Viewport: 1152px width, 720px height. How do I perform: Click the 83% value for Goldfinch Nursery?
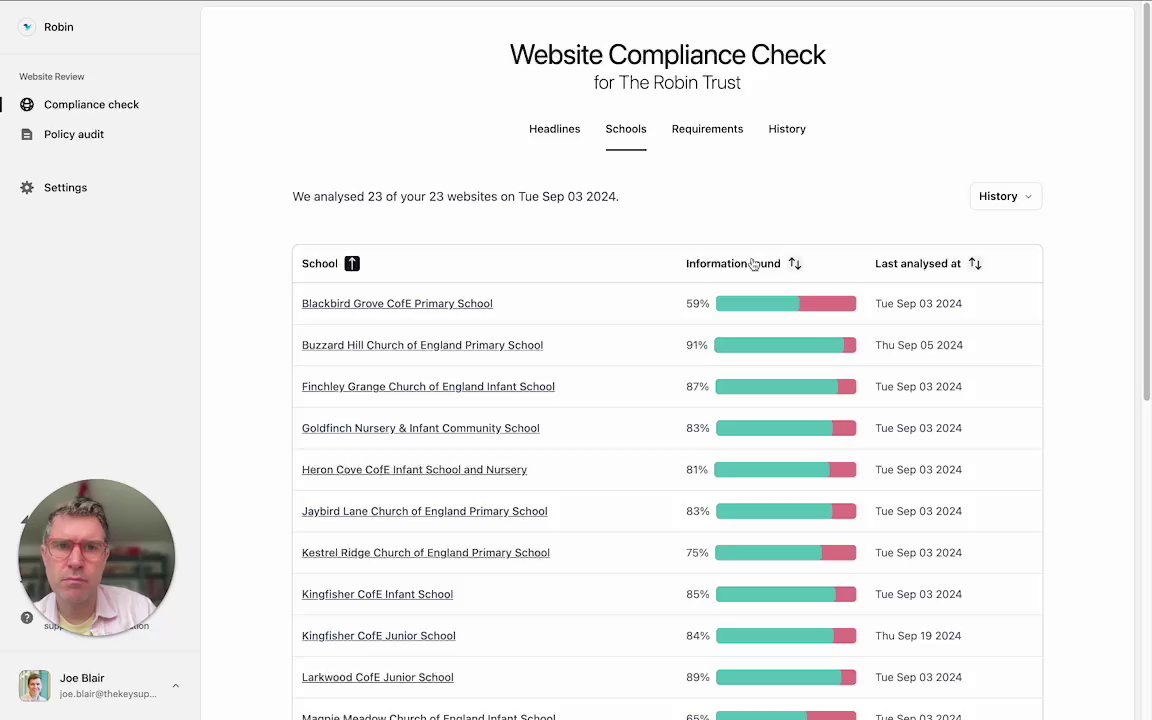(698, 428)
